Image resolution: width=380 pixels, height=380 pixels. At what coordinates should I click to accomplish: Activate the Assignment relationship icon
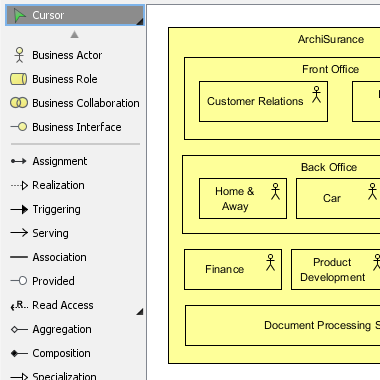tap(19, 161)
